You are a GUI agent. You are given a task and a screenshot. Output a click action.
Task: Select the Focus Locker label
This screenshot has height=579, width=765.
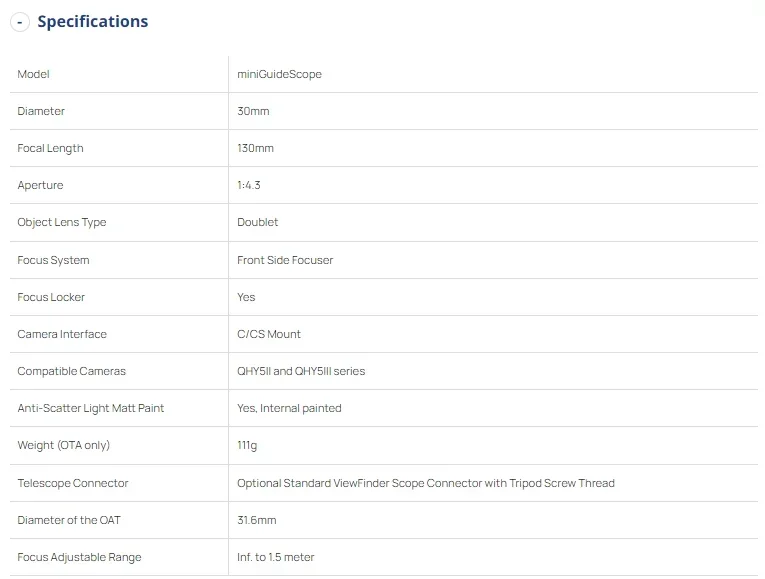pyautogui.click(x=51, y=297)
